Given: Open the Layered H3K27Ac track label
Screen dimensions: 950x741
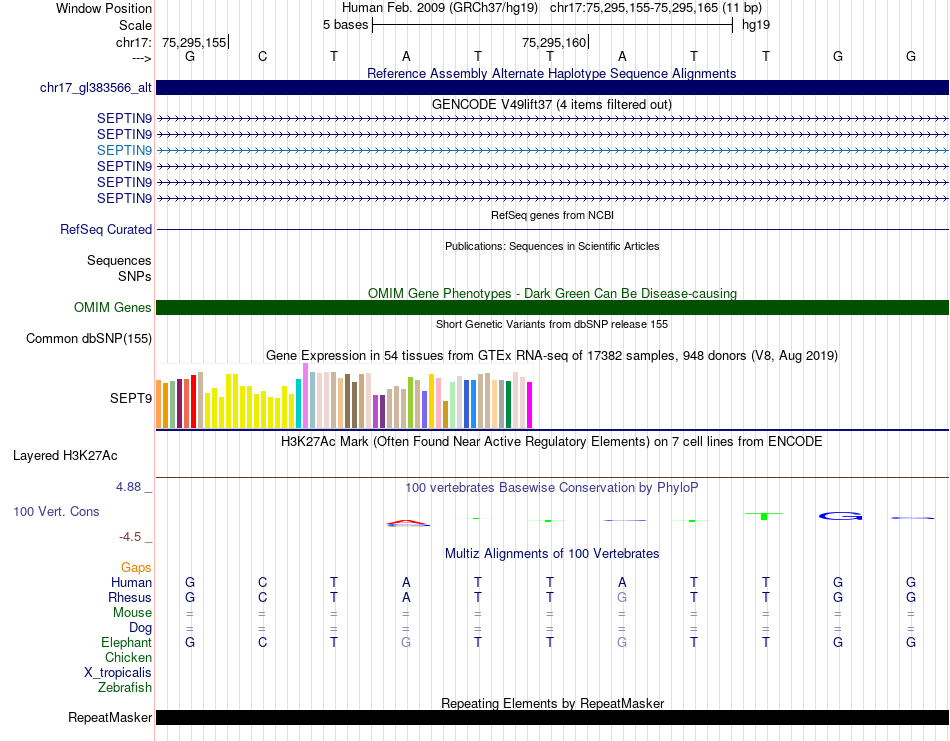Looking at the screenshot, I should 65,456.
